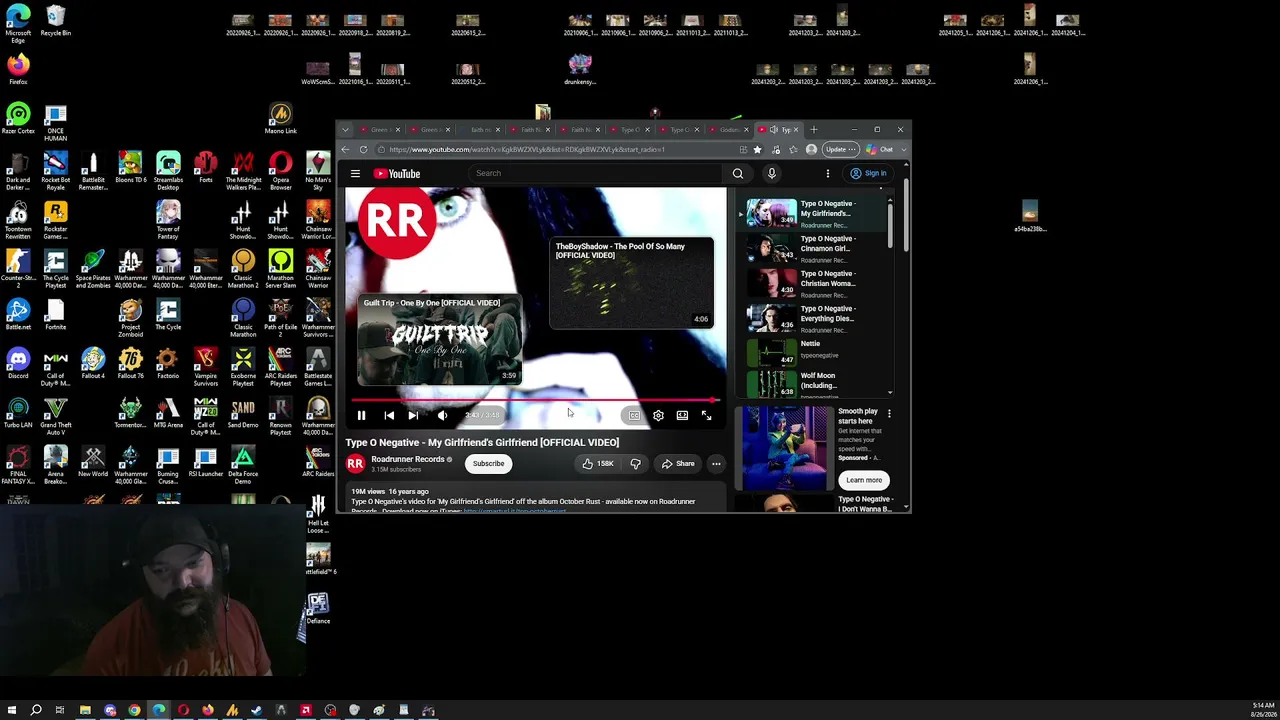Click the YouTube search magnifier button
1280x720 pixels.
pos(738,173)
